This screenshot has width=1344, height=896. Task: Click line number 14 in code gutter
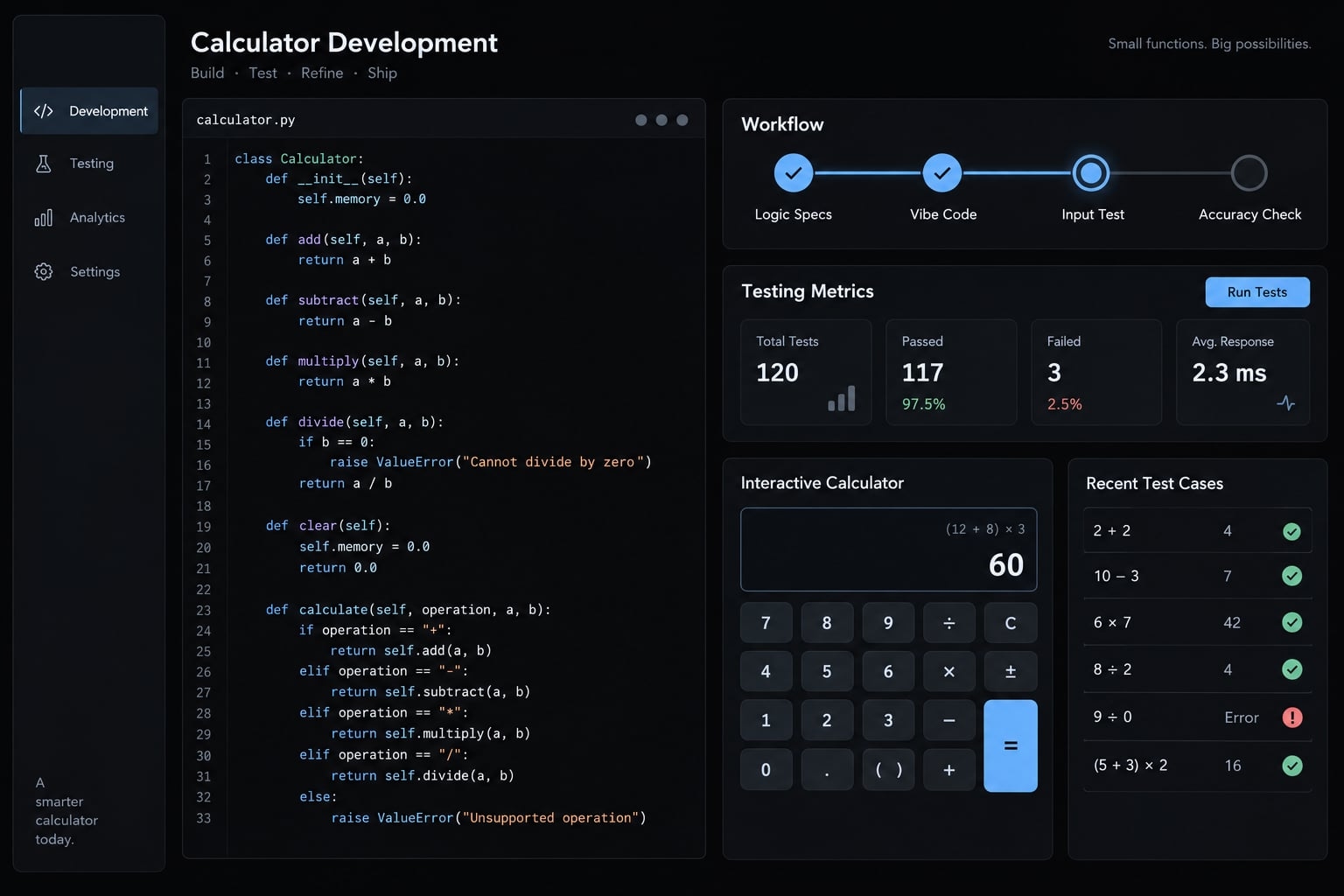coord(203,424)
